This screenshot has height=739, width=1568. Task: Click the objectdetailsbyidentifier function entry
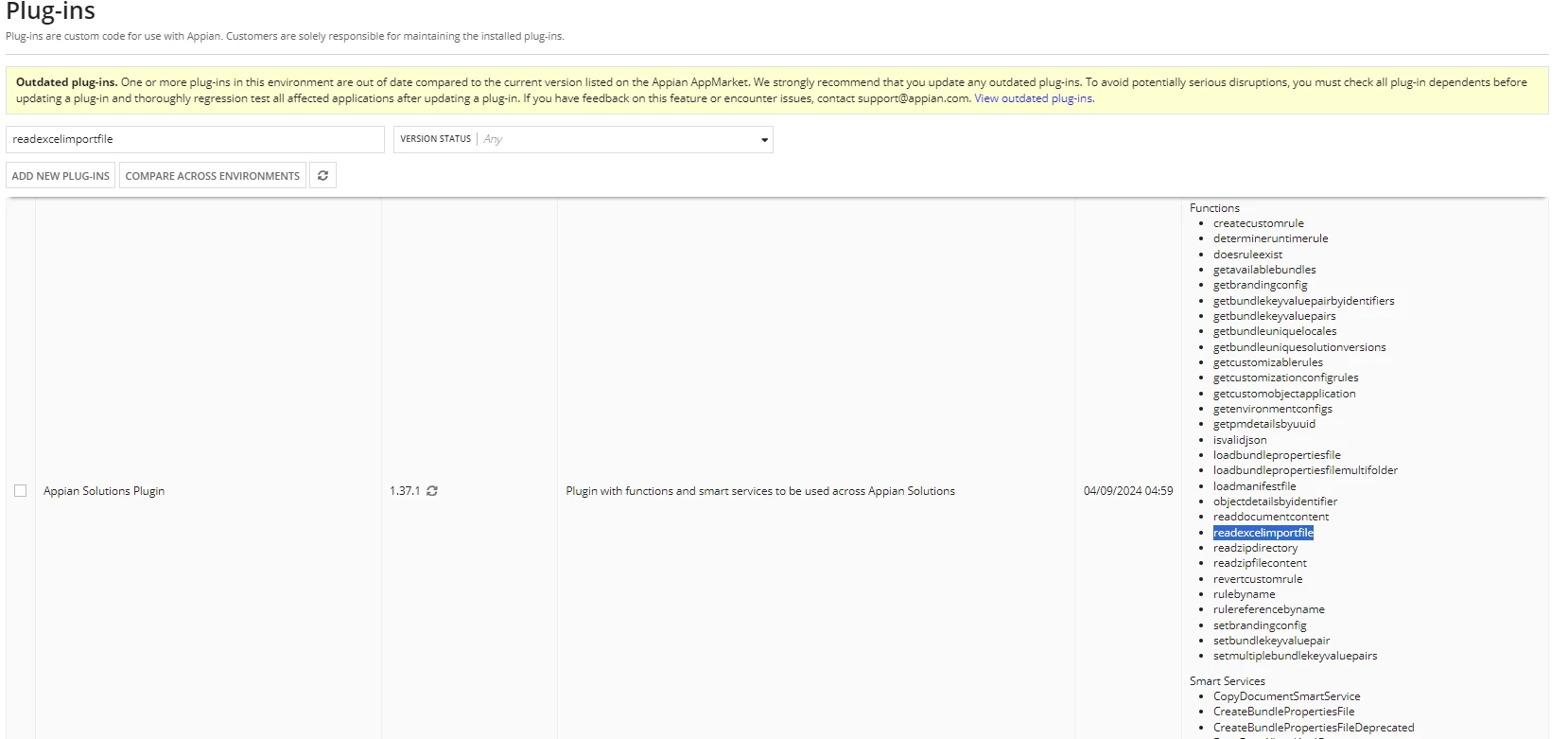coord(1275,501)
